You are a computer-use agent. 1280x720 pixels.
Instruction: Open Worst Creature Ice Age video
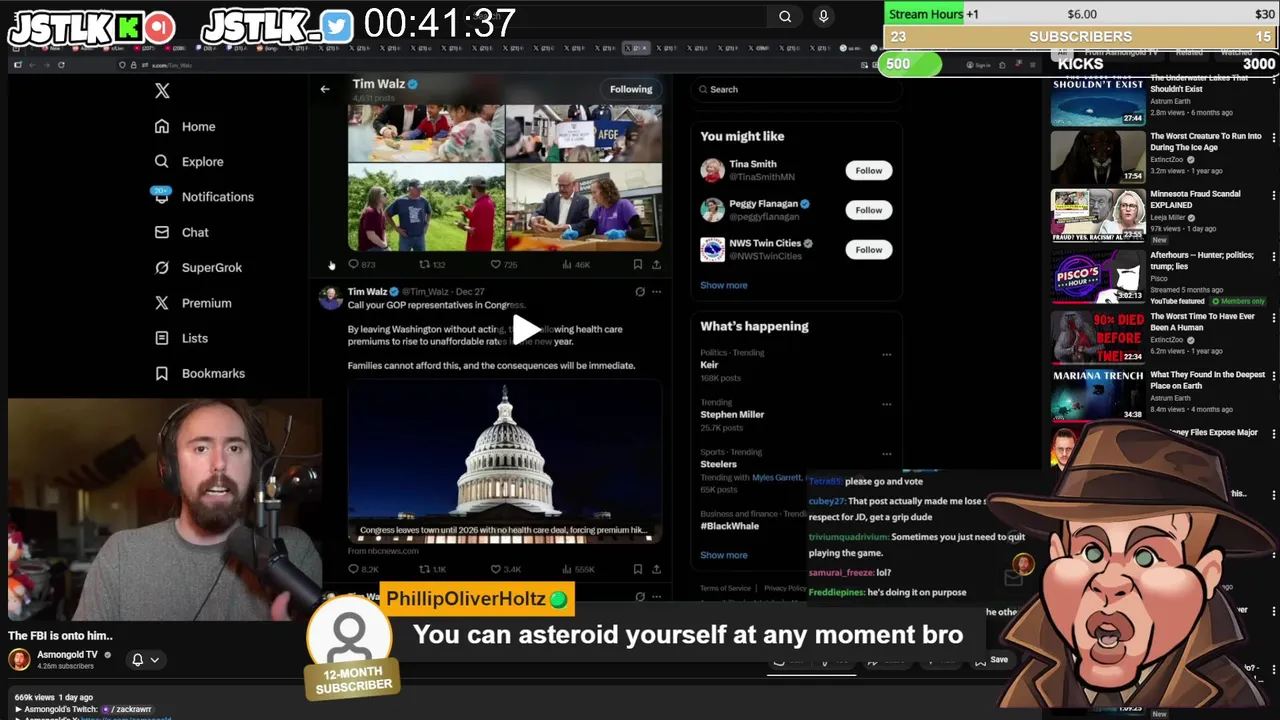1098,158
